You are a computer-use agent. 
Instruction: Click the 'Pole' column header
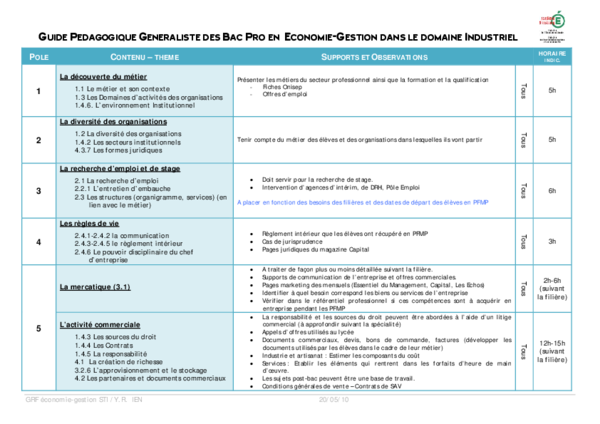[39, 57]
